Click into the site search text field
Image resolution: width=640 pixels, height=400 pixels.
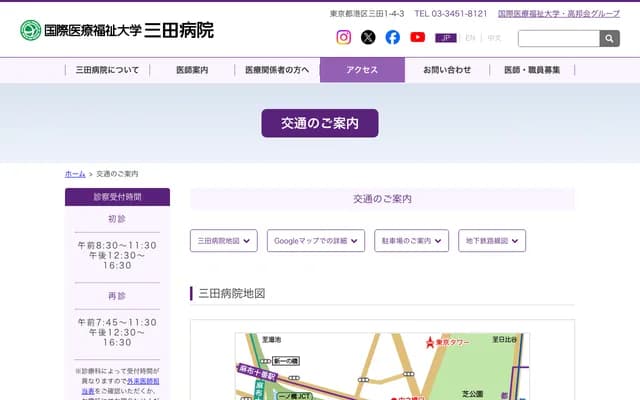pos(558,38)
